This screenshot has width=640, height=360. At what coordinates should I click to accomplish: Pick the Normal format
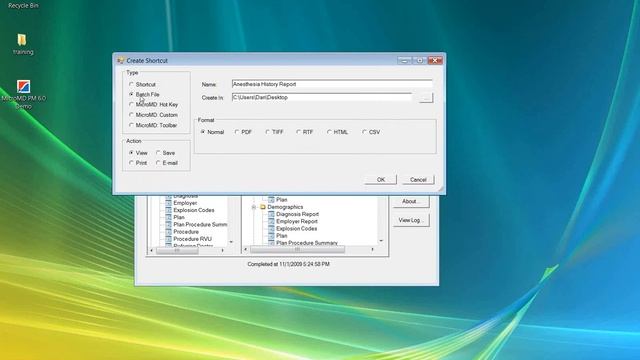(x=212, y=132)
